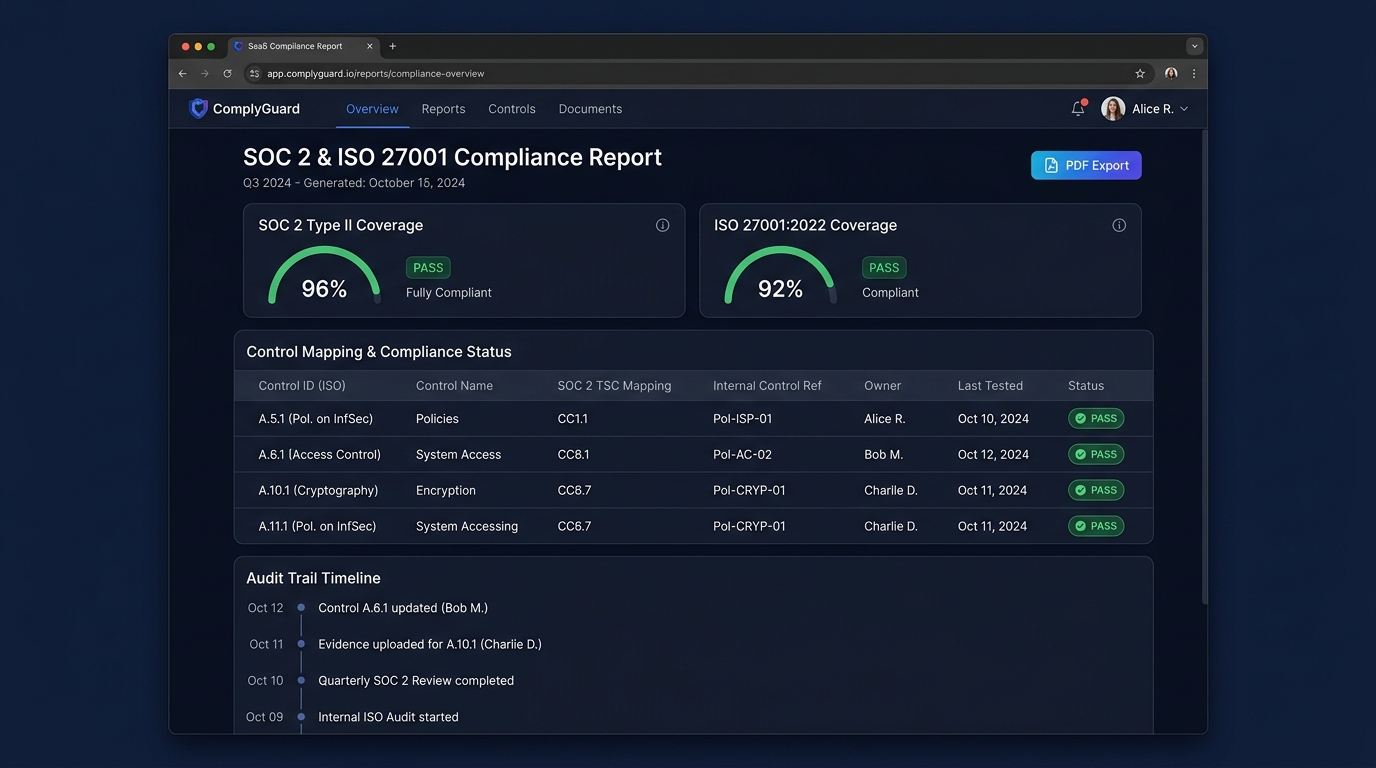Open a new browser tab
The height and width of the screenshot is (768, 1376).
pyautogui.click(x=393, y=46)
